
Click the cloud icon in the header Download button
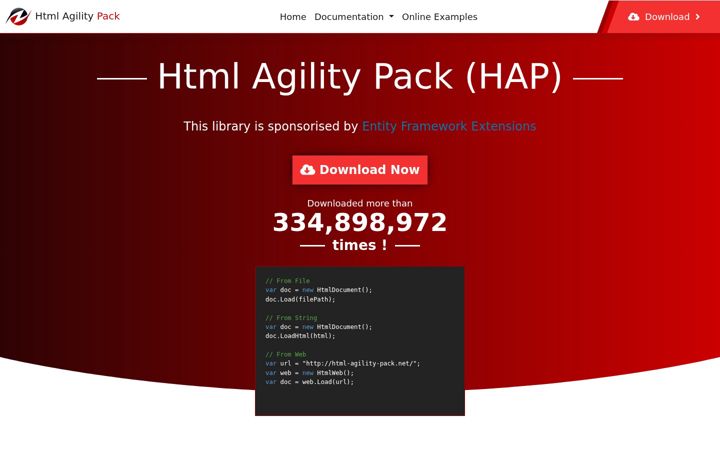pos(634,17)
